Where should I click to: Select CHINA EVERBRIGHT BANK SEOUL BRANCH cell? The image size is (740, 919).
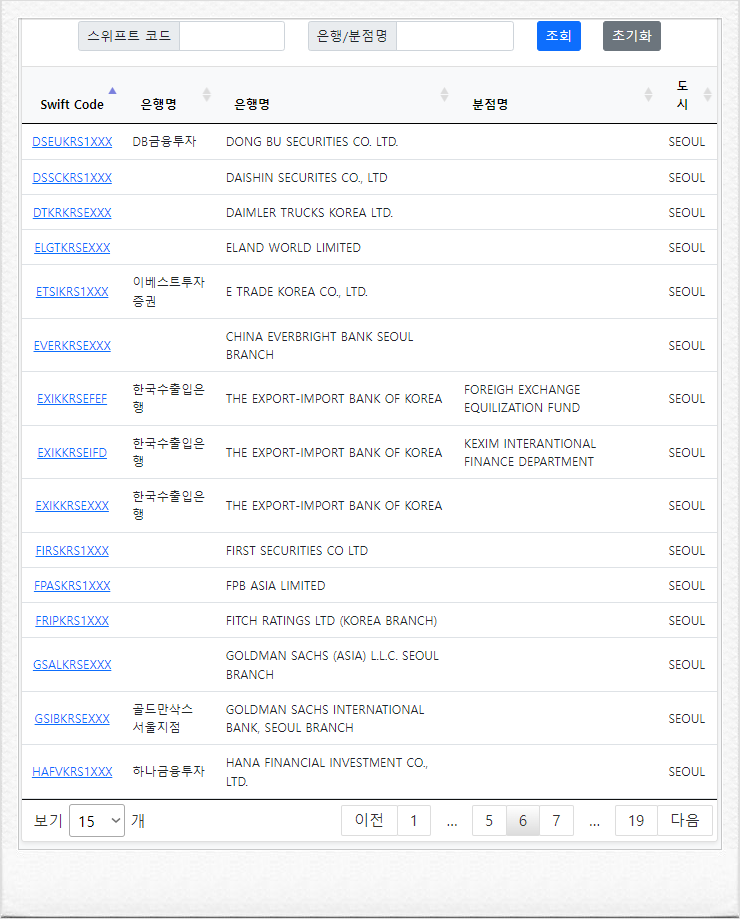pos(320,346)
